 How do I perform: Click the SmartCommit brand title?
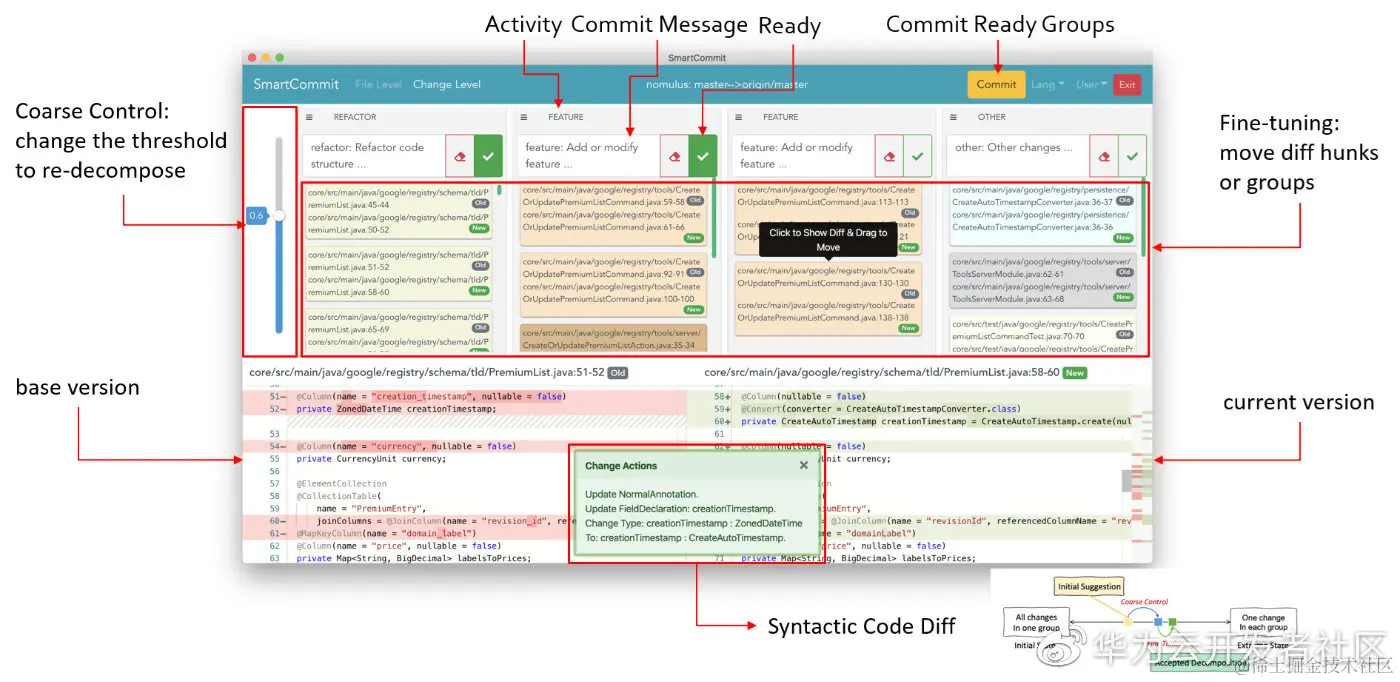[x=296, y=85]
